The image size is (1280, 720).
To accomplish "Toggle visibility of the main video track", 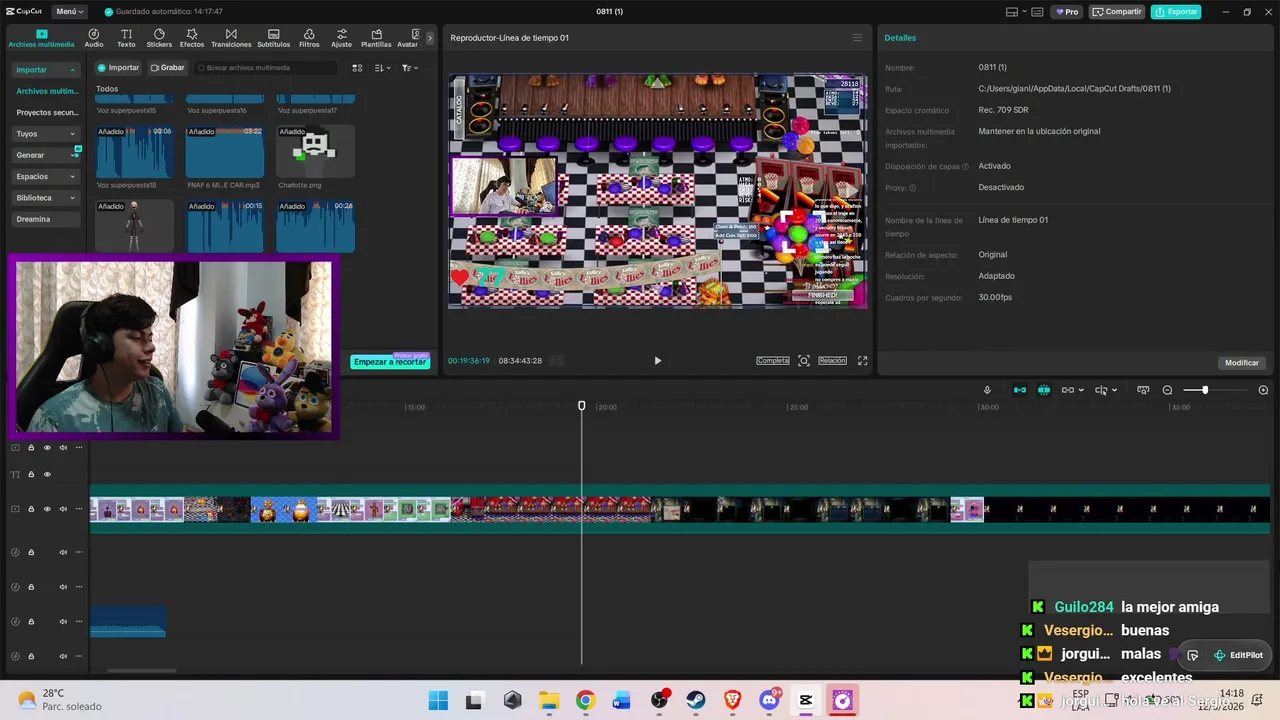I will pos(47,509).
